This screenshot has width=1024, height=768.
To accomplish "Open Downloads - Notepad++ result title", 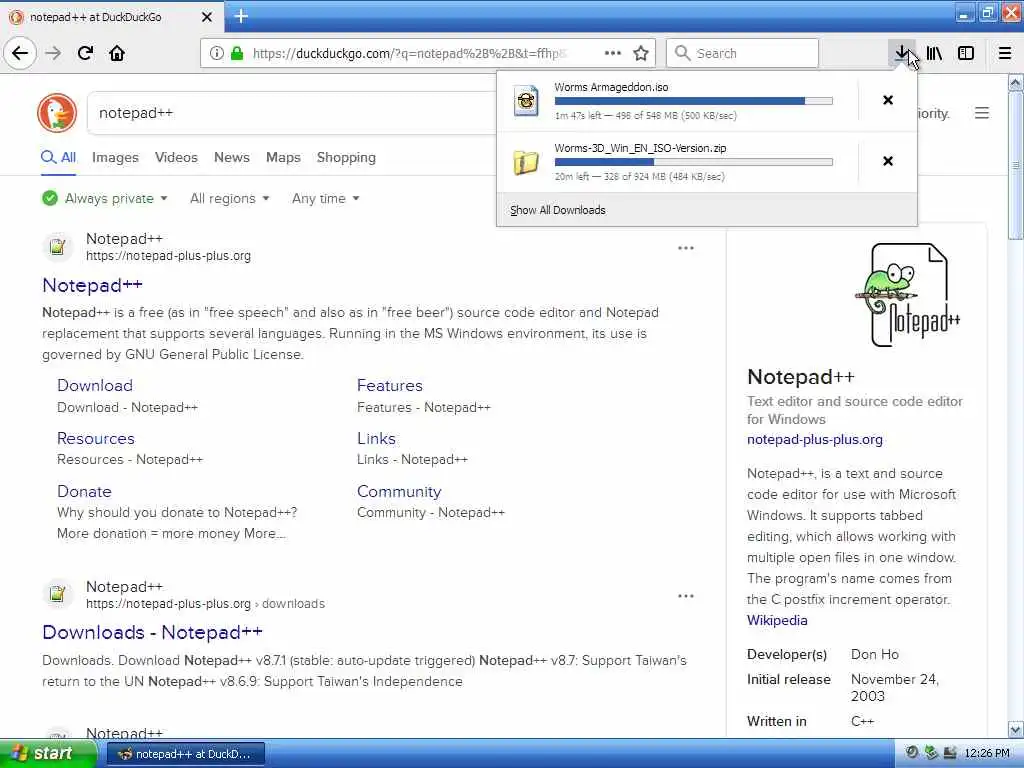I will click(152, 632).
